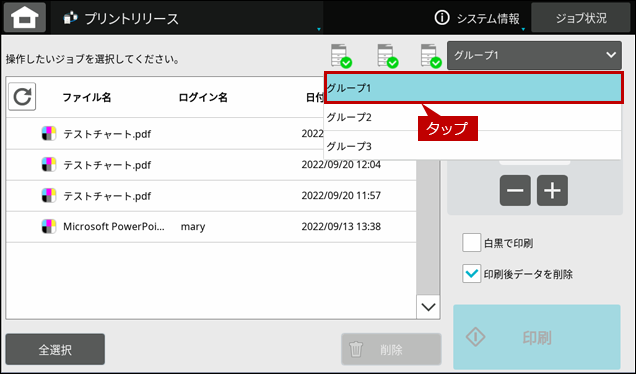Tap the first printer status icon
The image size is (636, 374).
click(x=341, y=56)
